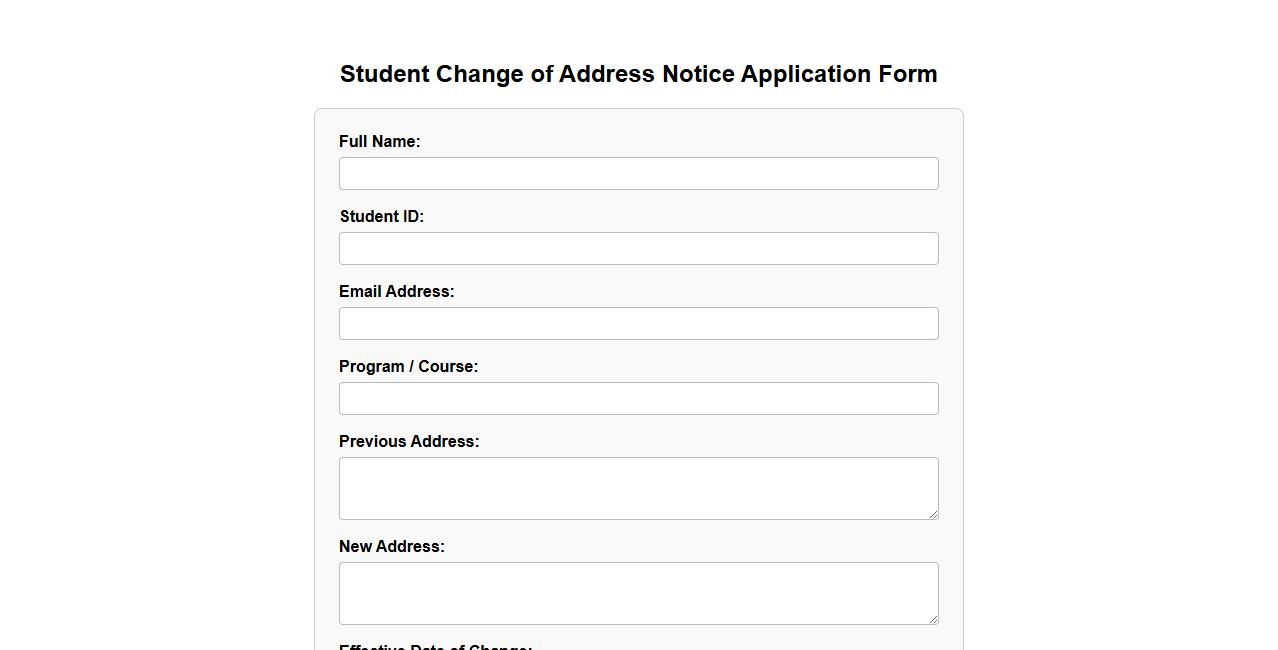Viewport: 1278px width, 650px height.
Task: Select the Program / Course label
Action: pyautogui.click(x=408, y=366)
